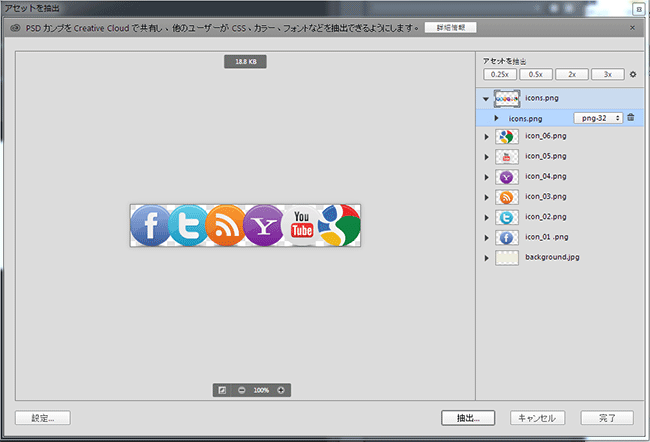Open 設定... settings button

42,418
